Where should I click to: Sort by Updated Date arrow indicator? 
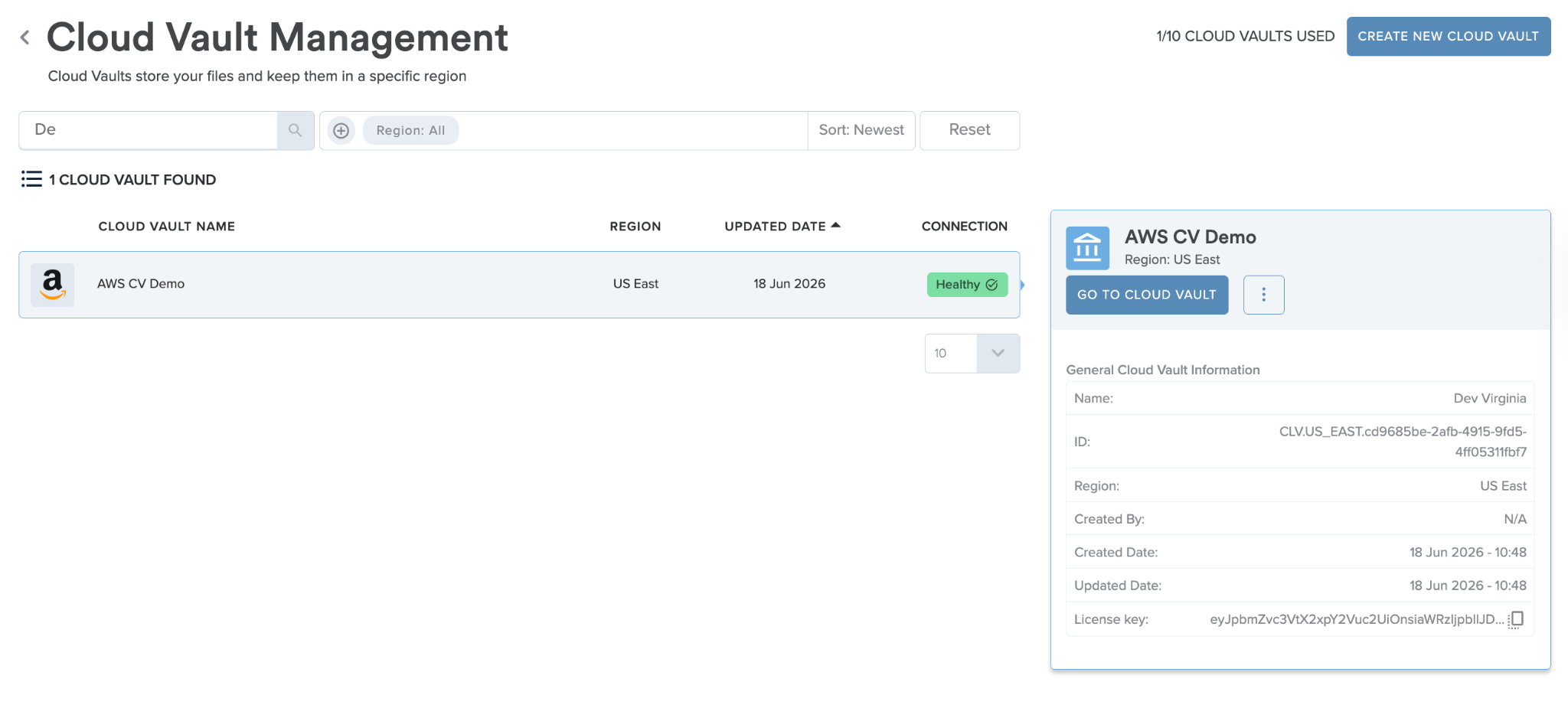coord(836,225)
